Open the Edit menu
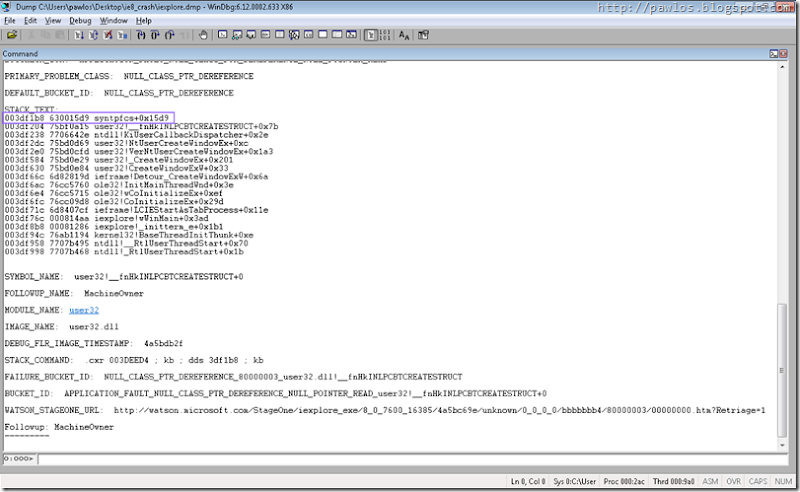 [x=31, y=21]
